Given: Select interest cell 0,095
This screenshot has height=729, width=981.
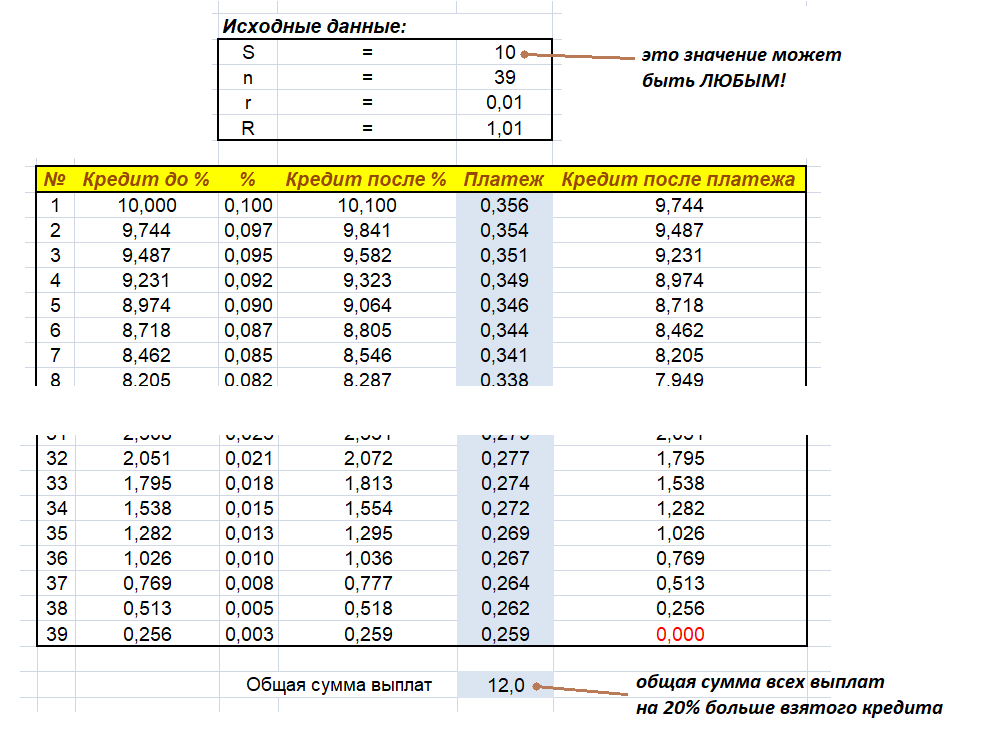Looking at the screenshot, I should [248, 255].
